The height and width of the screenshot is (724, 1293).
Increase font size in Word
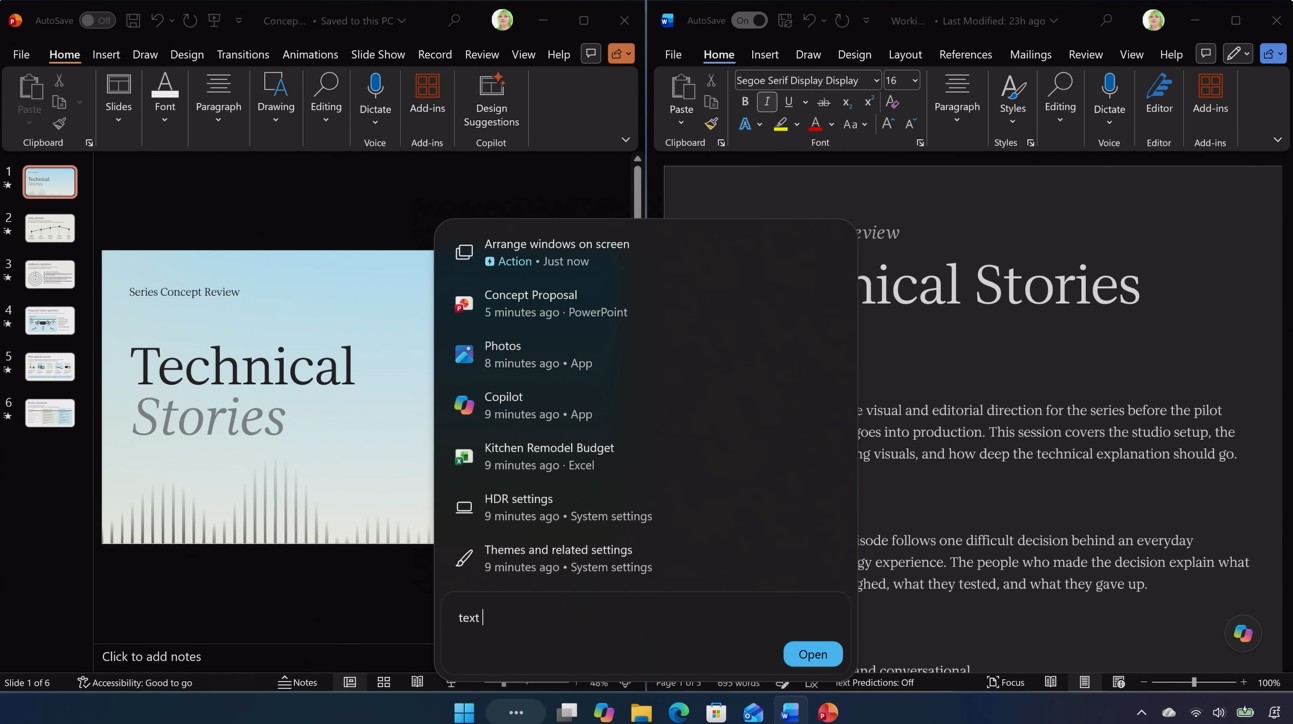pyautogui.click(x=887, y=124)
